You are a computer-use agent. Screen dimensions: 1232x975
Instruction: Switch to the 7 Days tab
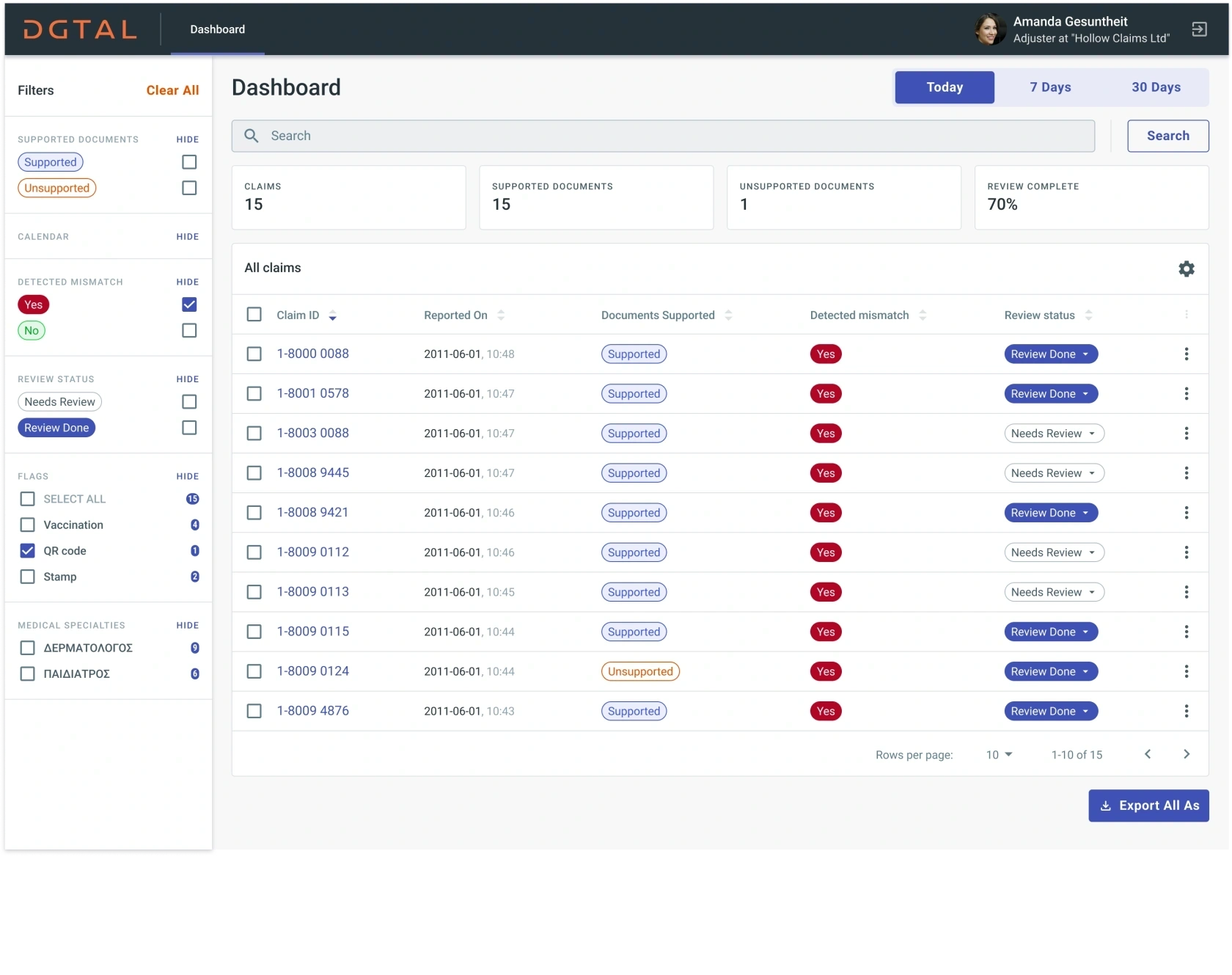[x=1050, y=87]
